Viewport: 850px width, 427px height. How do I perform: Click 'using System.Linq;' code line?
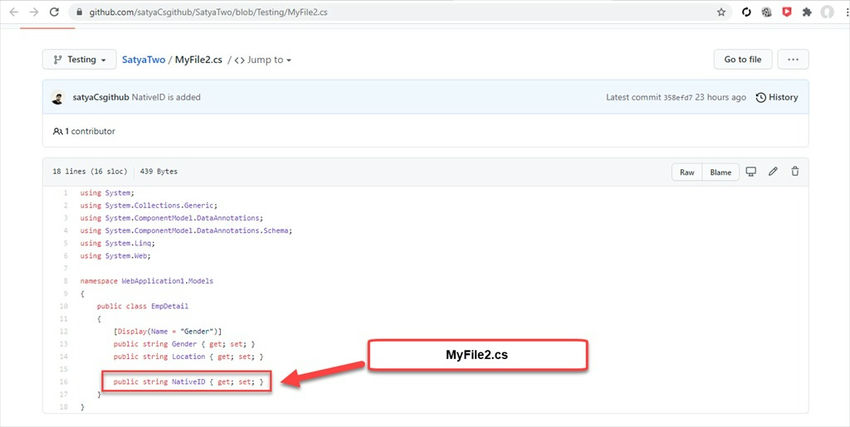[118, 243]
